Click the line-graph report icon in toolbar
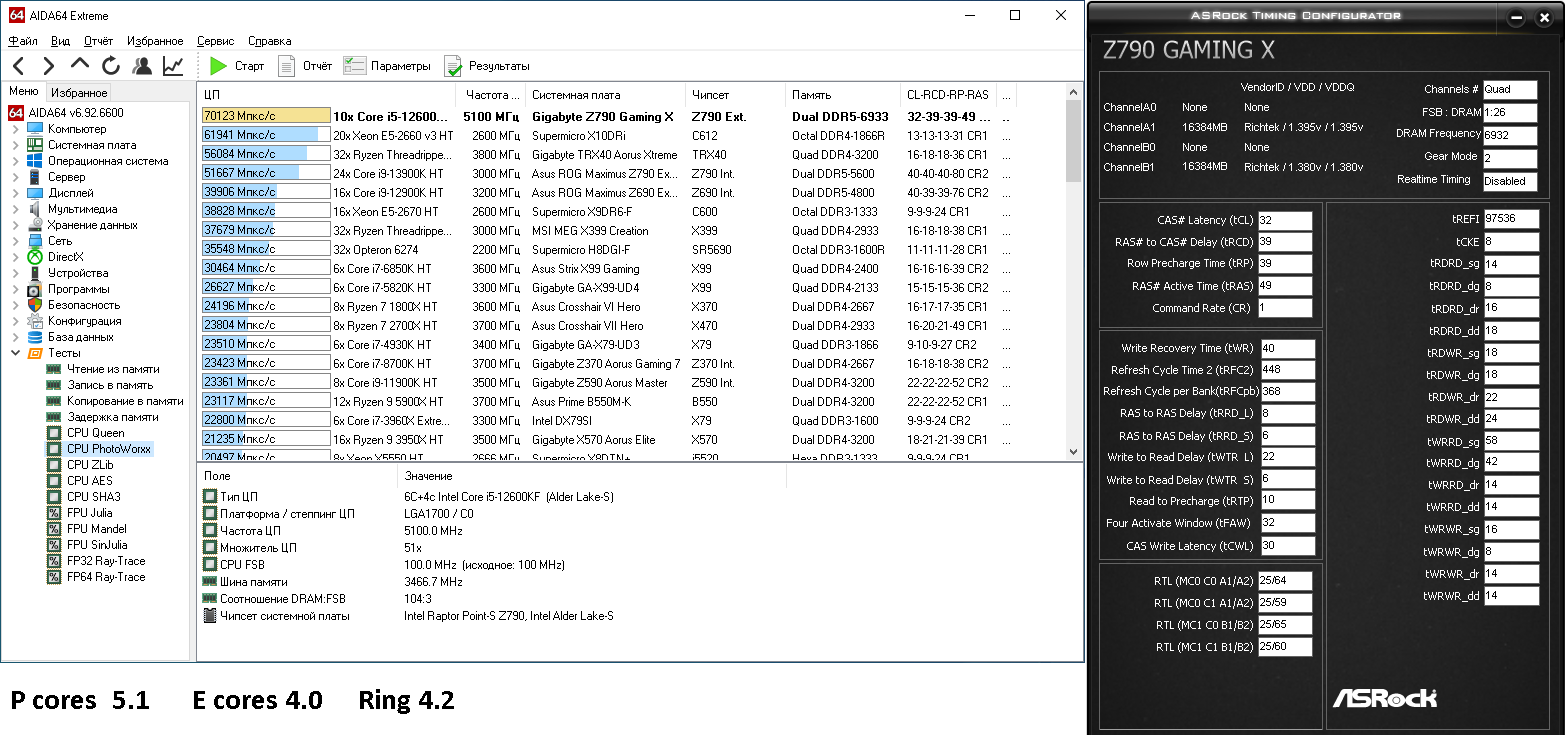 pyautogui.click(x=173, y=66)
